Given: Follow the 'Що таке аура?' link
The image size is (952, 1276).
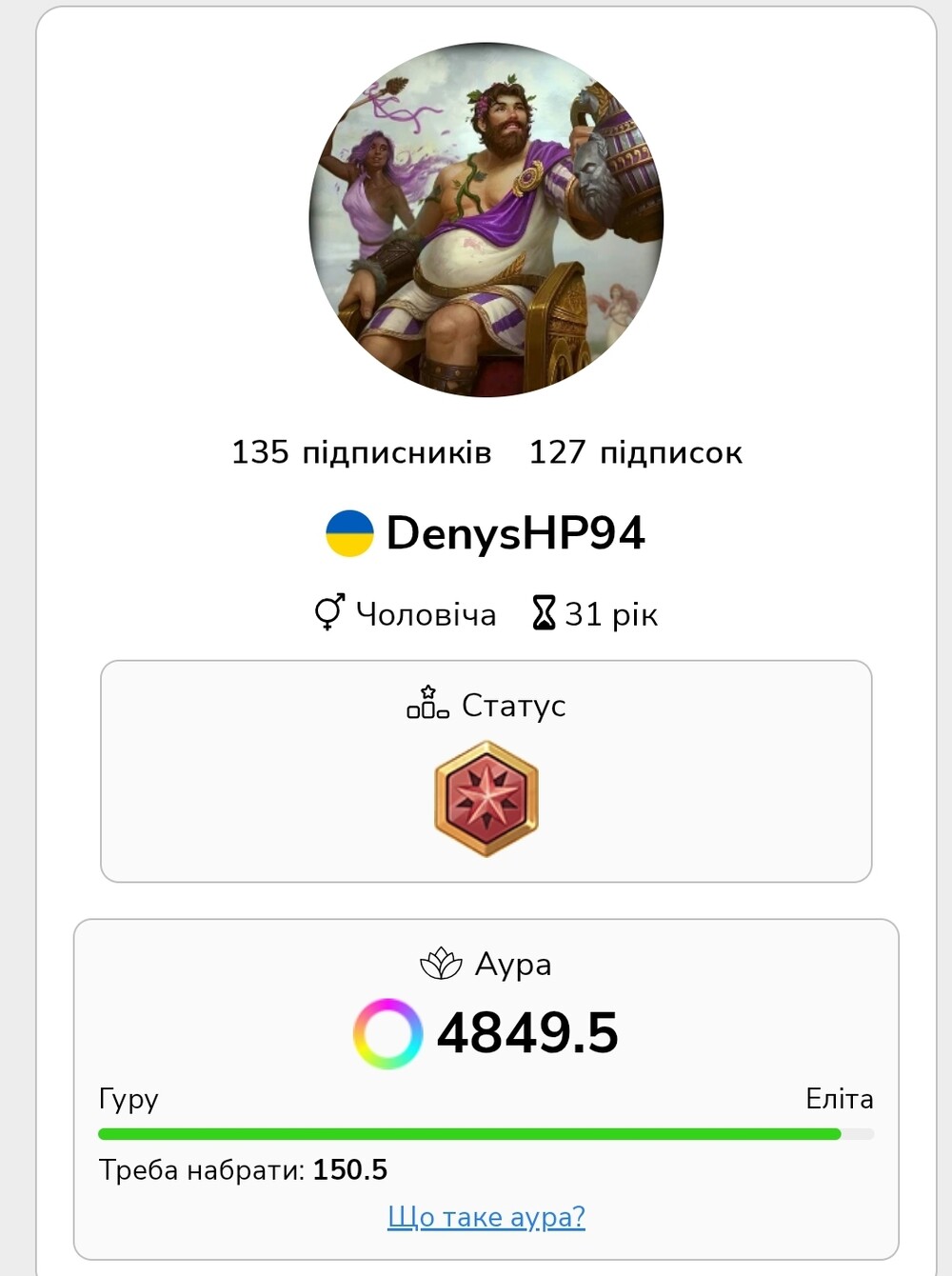Looking at the screenshot, I should click(x=486, y=1216).
